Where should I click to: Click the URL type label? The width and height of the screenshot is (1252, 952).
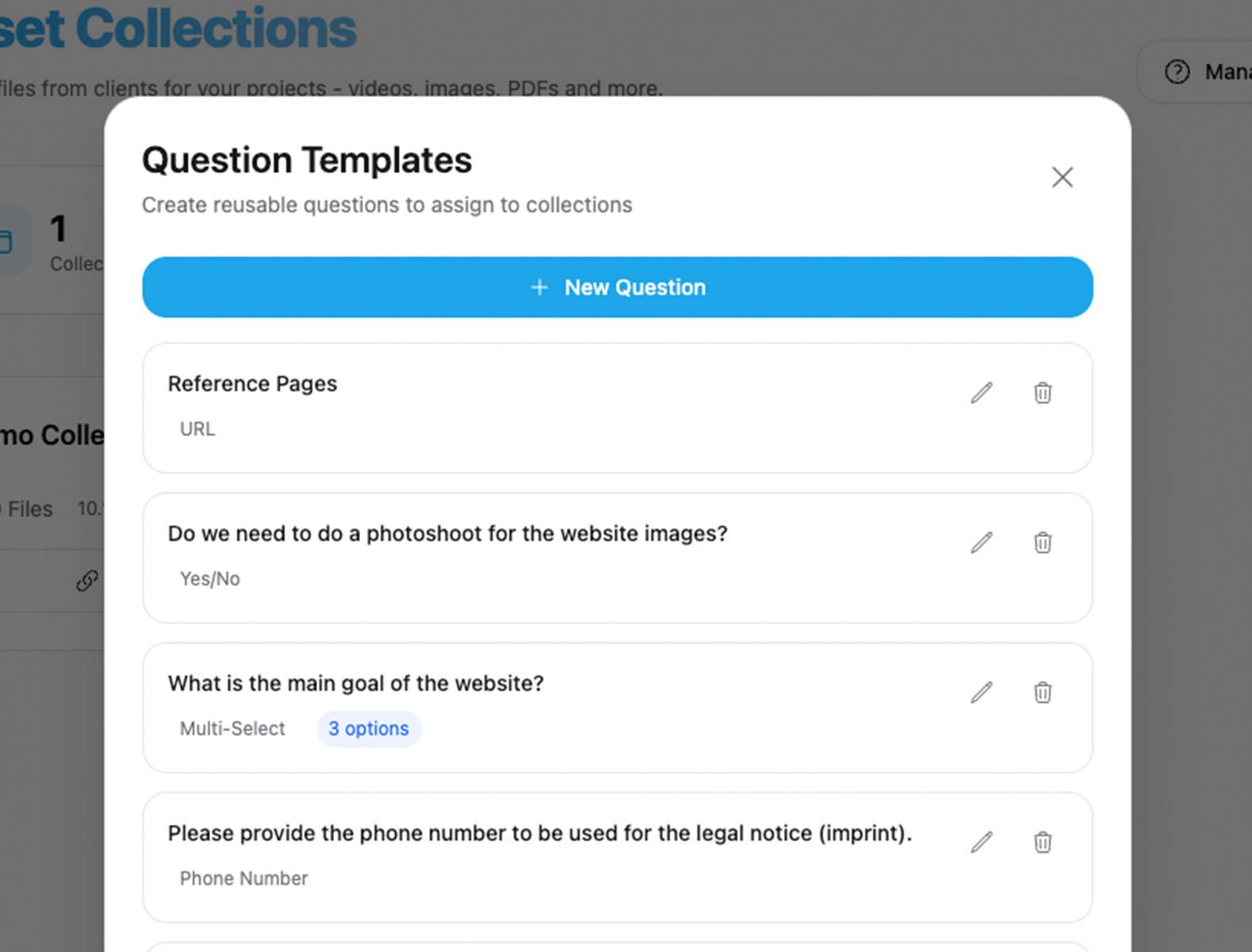tap(198, 429)
